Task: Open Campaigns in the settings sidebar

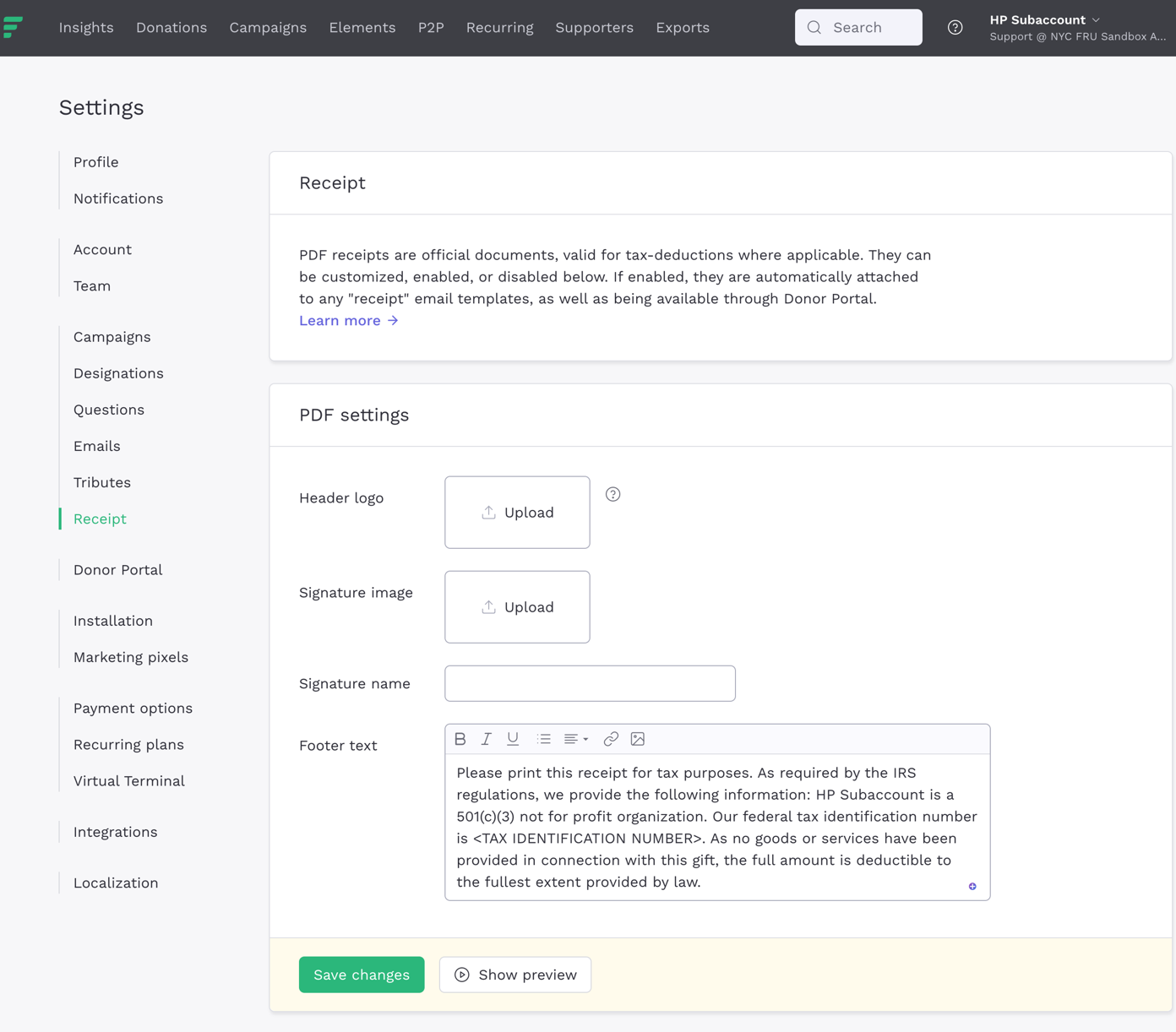Action: pyautogui.click(x=112, y=337)
